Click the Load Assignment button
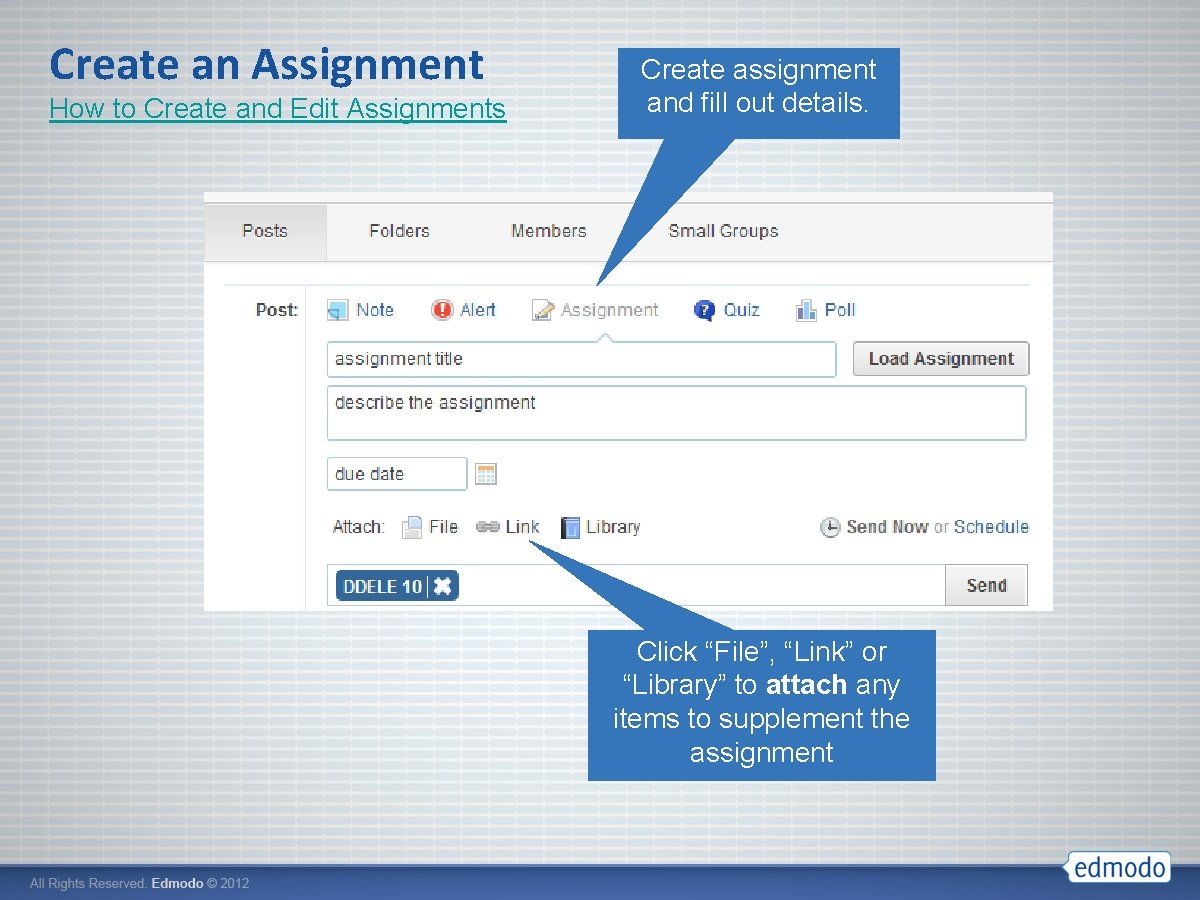1200x900 pixels. pyautogui.click(x=940, y=358)
